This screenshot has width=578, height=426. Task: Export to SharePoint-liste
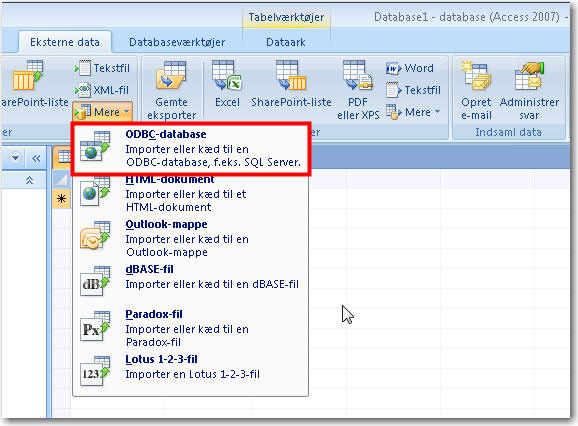point(291,84)
